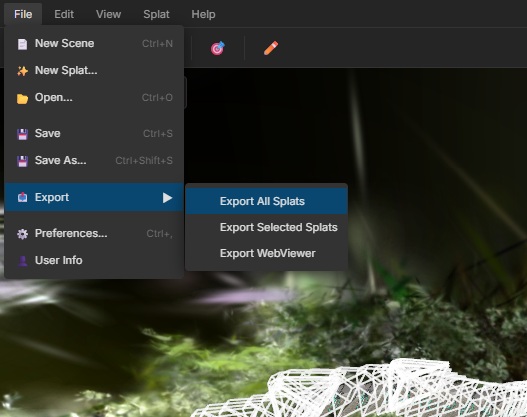Open Preferences... from File menu

pyautogui.click(x=94, y=233)
